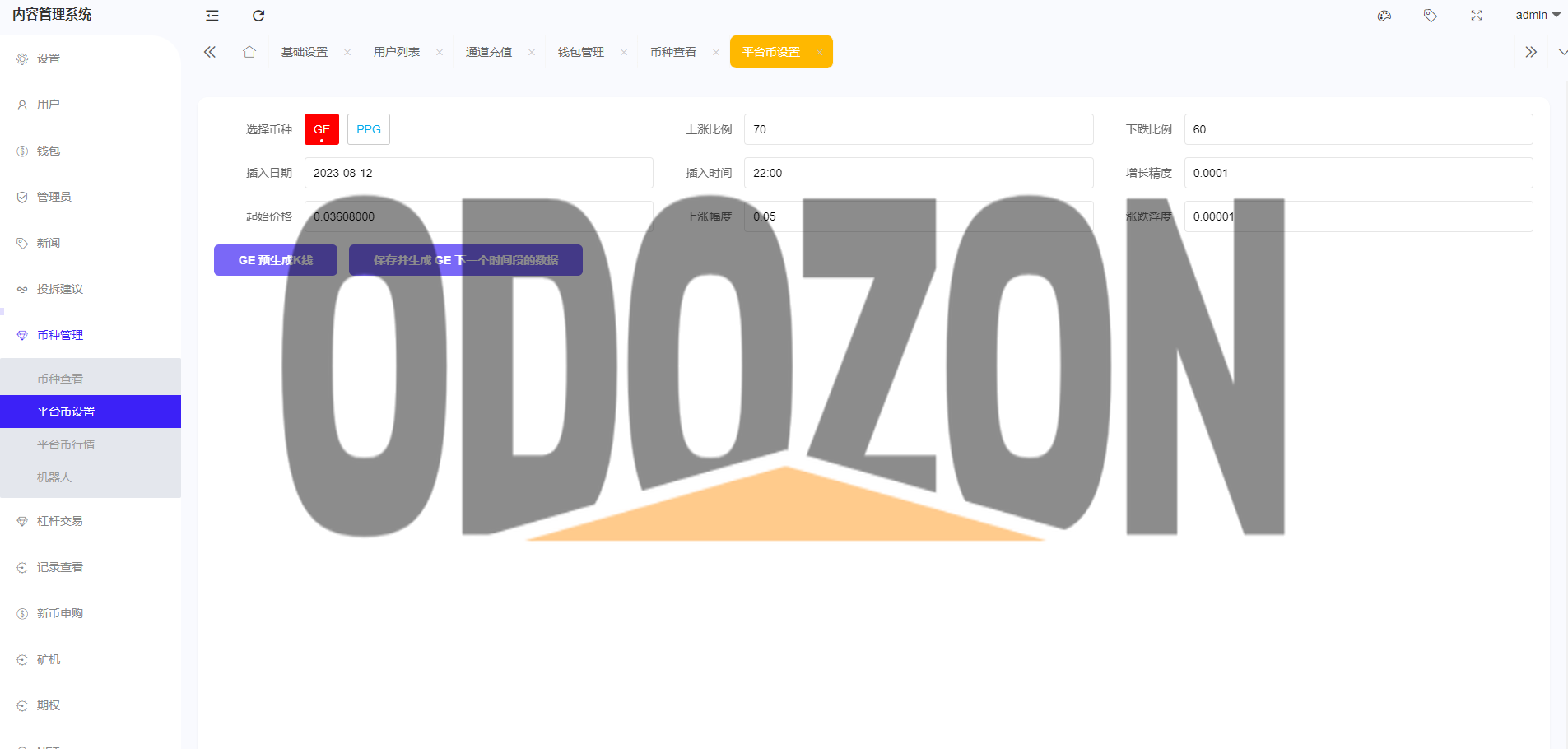Expand 杠杆交易 sidebar menu
Viewport: 1568px width, 749px height.
click(91, 521)
